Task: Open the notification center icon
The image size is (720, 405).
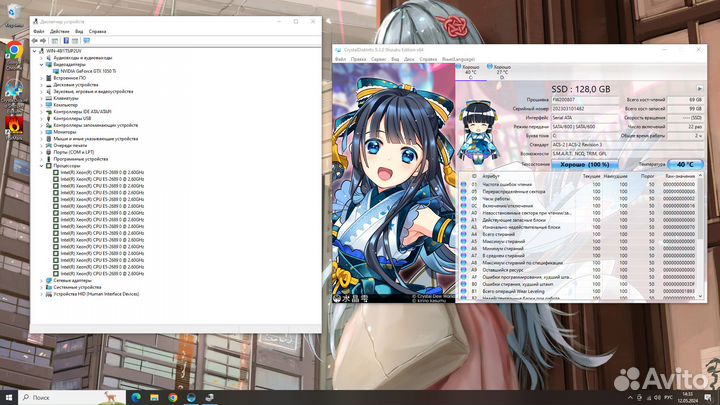Action: point(708,398)
